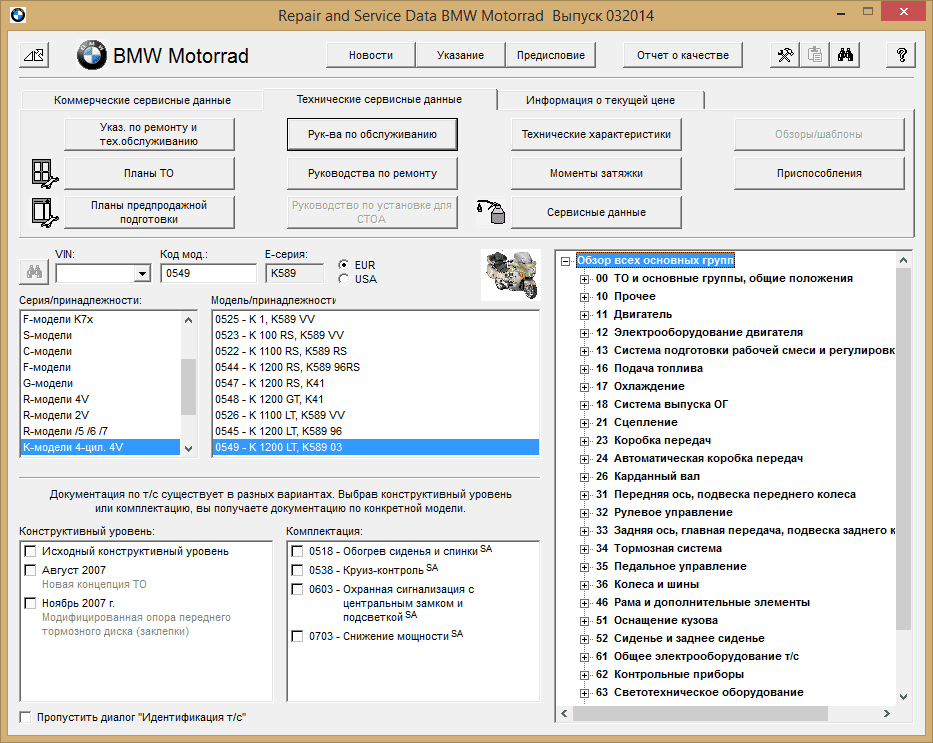Open the VIN dropdown list
933x743 pixels.
tap(141, 273)
